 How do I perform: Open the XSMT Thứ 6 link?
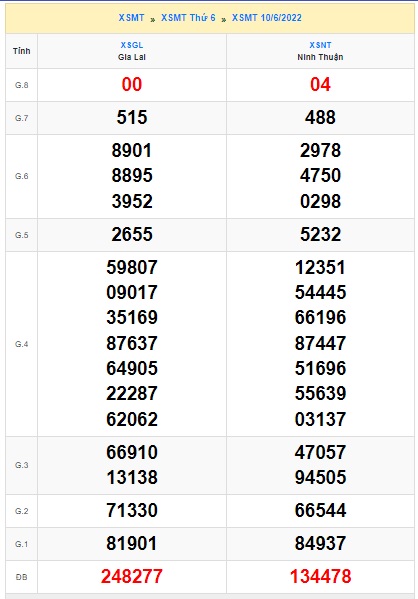pos(188,18)
